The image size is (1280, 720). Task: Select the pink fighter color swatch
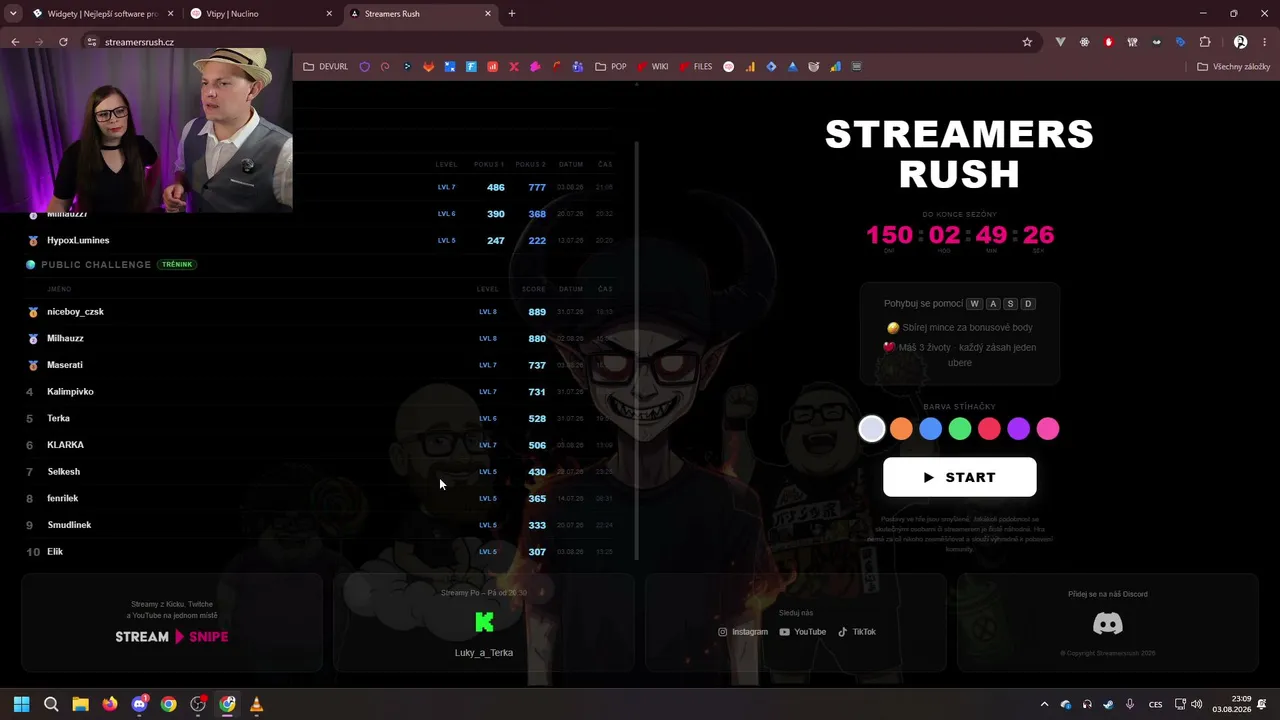click(x=1048, y=429)
